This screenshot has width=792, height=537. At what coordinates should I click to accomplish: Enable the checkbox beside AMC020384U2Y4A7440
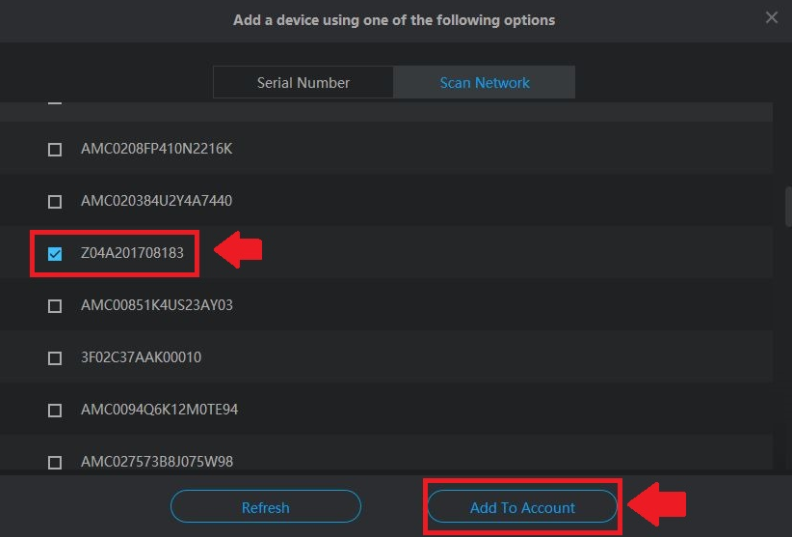[55, 202]
